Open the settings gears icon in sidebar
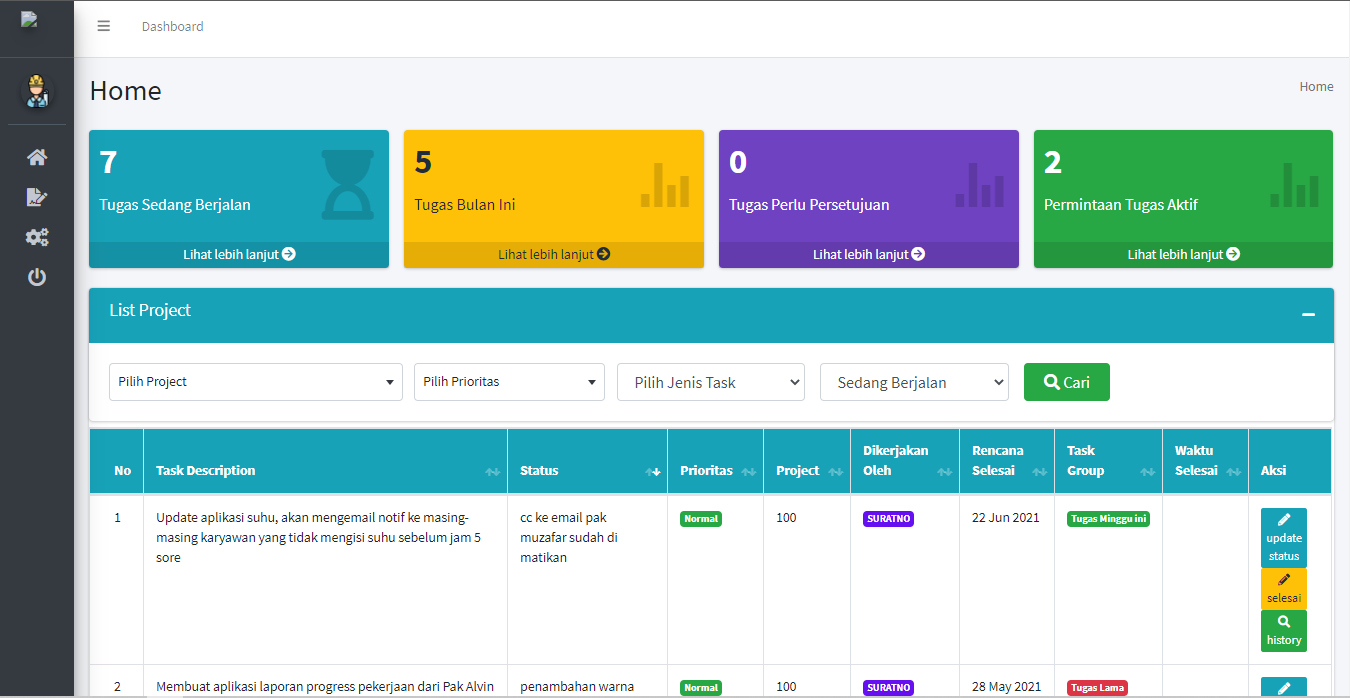 point(37,237)
